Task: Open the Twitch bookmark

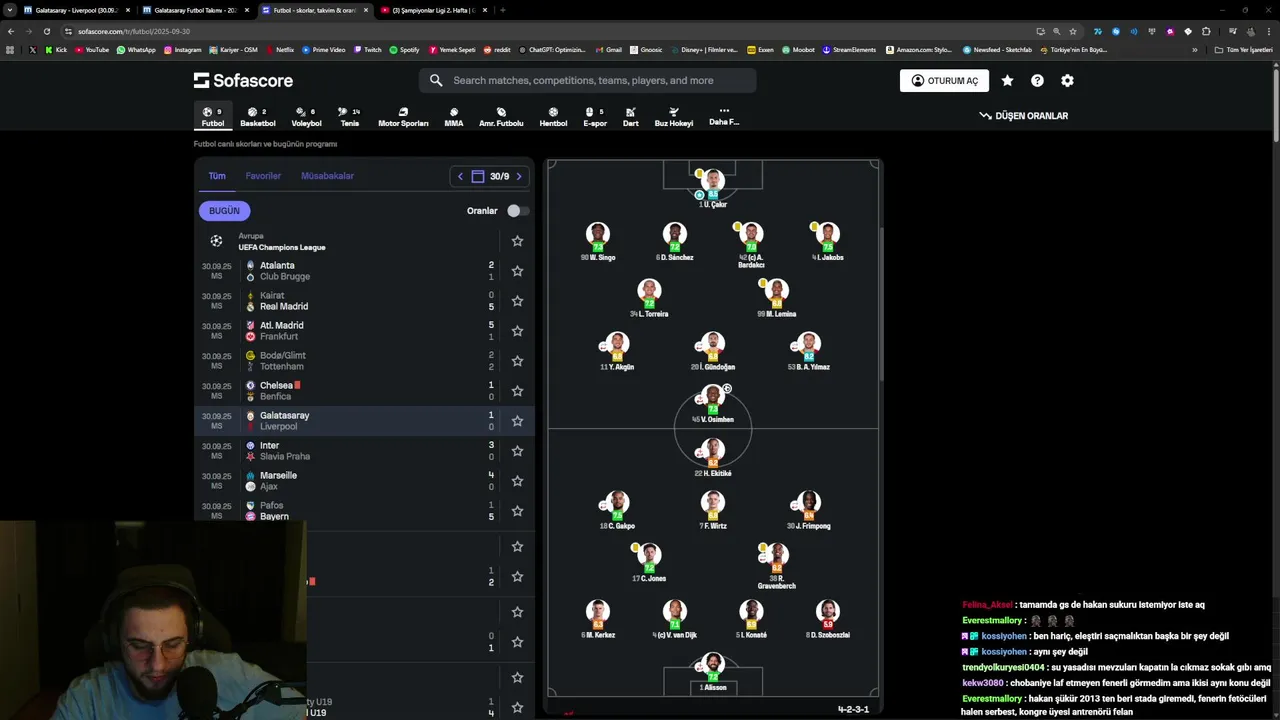Action: pos(367,49)
